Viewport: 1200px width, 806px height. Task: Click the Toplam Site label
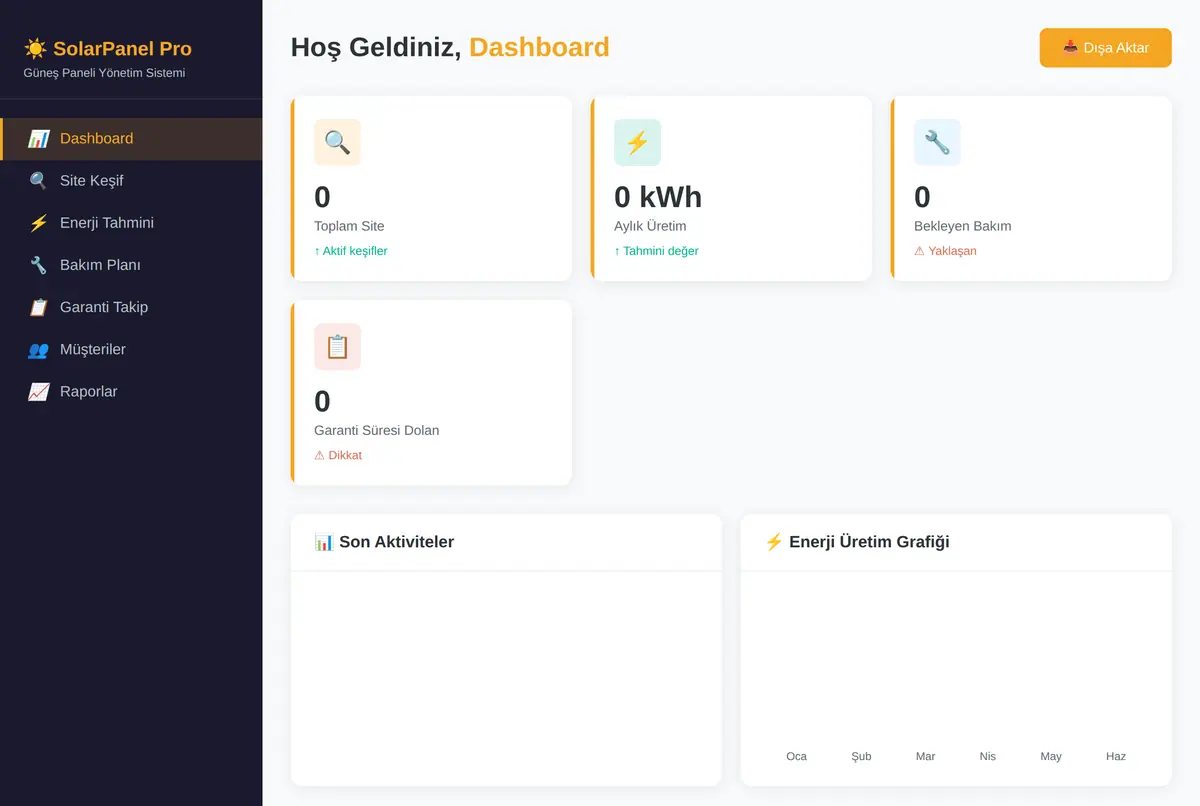click(349, 226)
